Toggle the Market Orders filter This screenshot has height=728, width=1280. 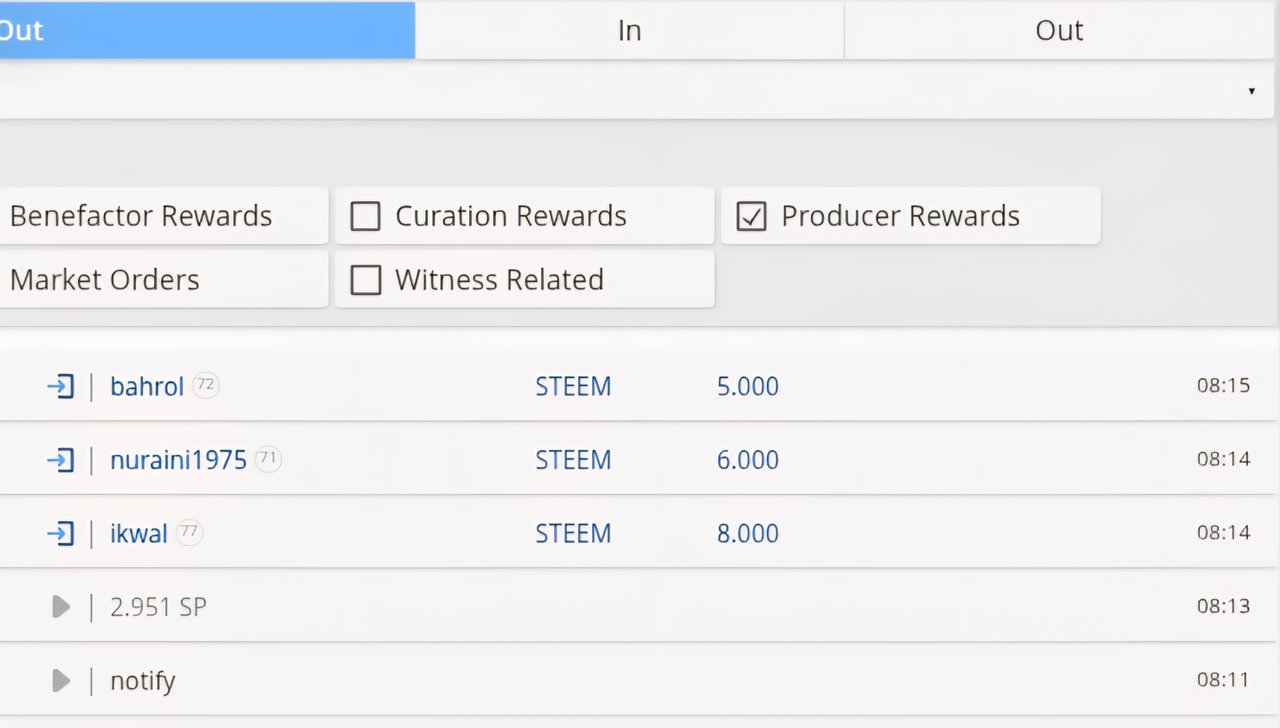163,280
